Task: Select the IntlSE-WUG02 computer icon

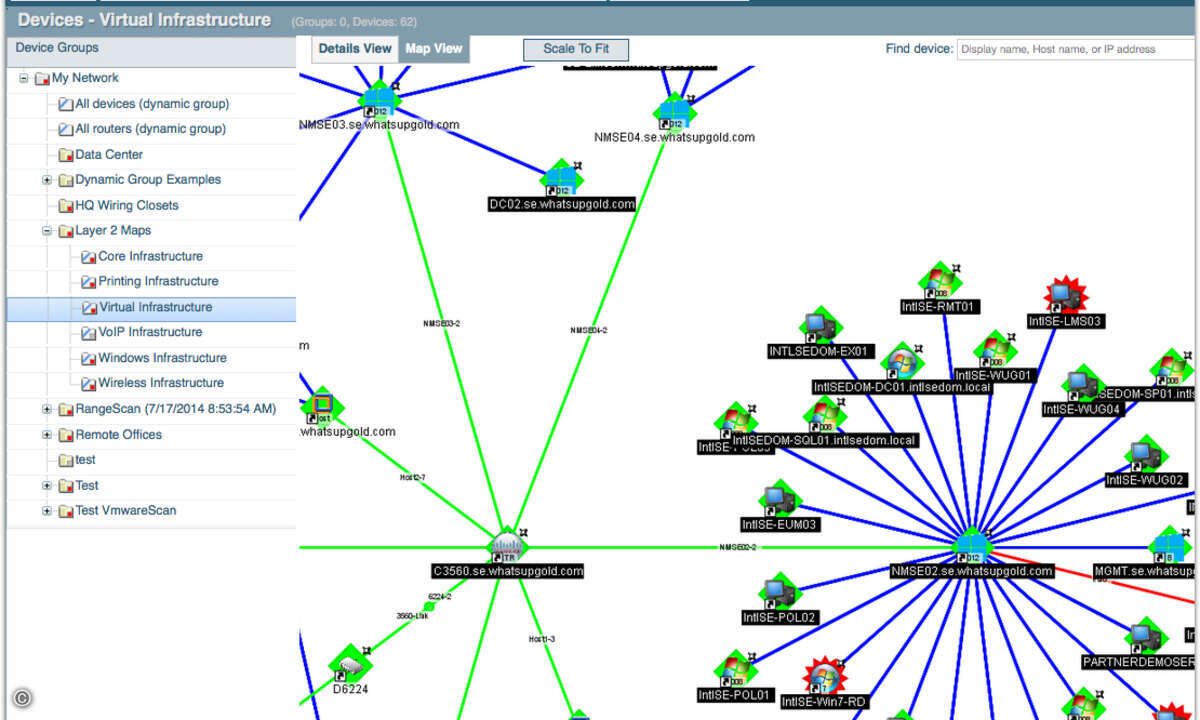Action: click(1145, 455)
